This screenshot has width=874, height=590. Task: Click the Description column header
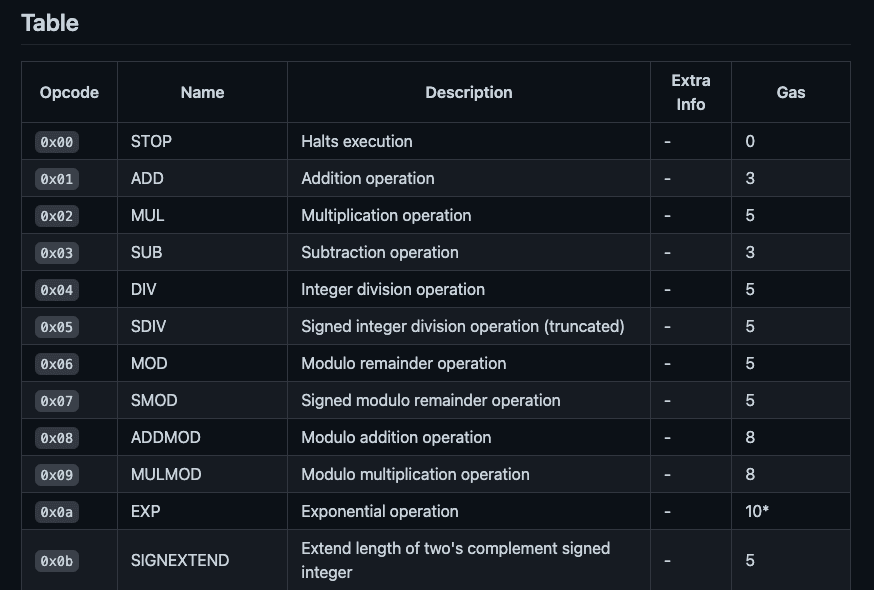pos(468,92)
